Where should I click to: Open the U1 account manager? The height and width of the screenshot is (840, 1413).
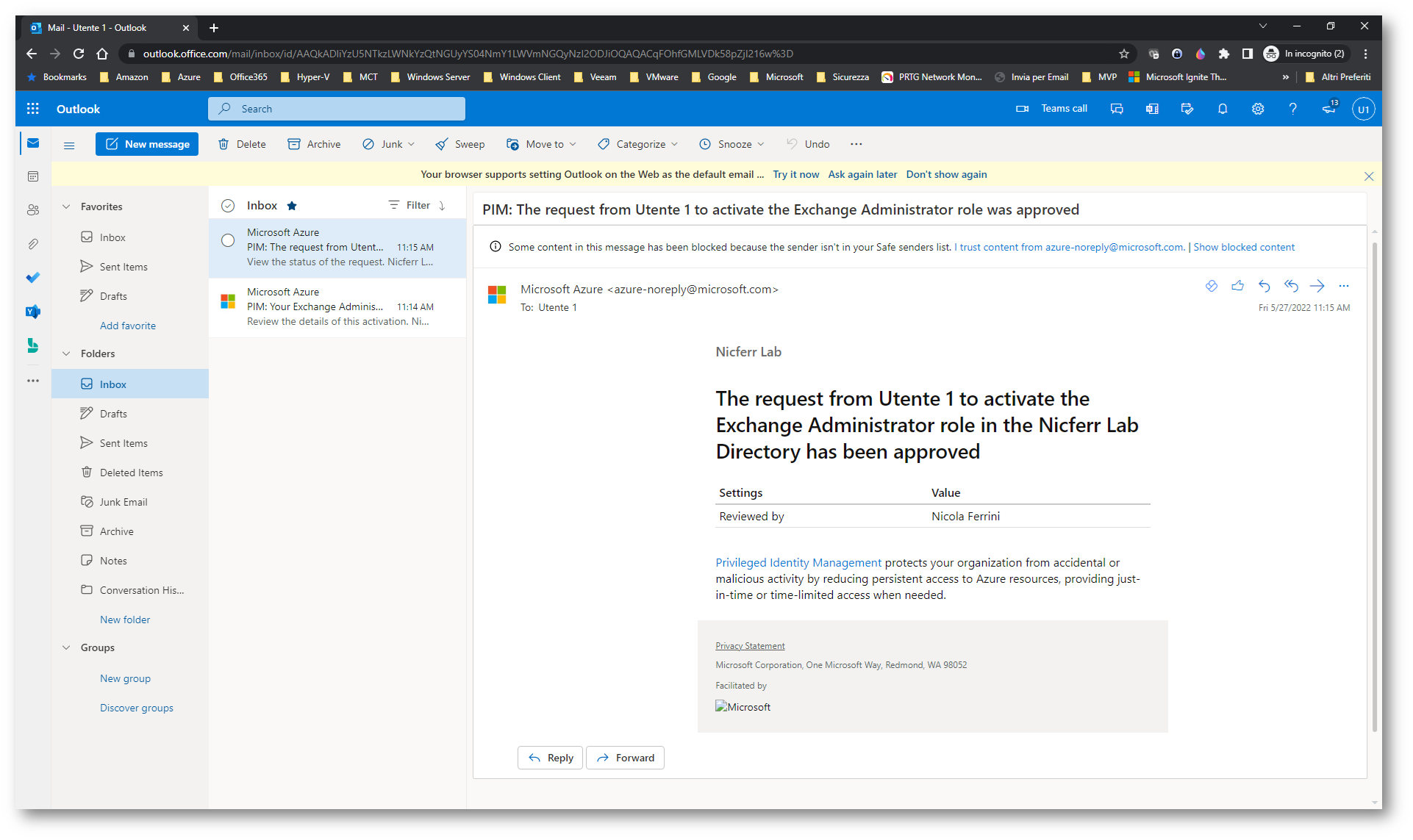pyautogui.click(x=1363, y=110)
